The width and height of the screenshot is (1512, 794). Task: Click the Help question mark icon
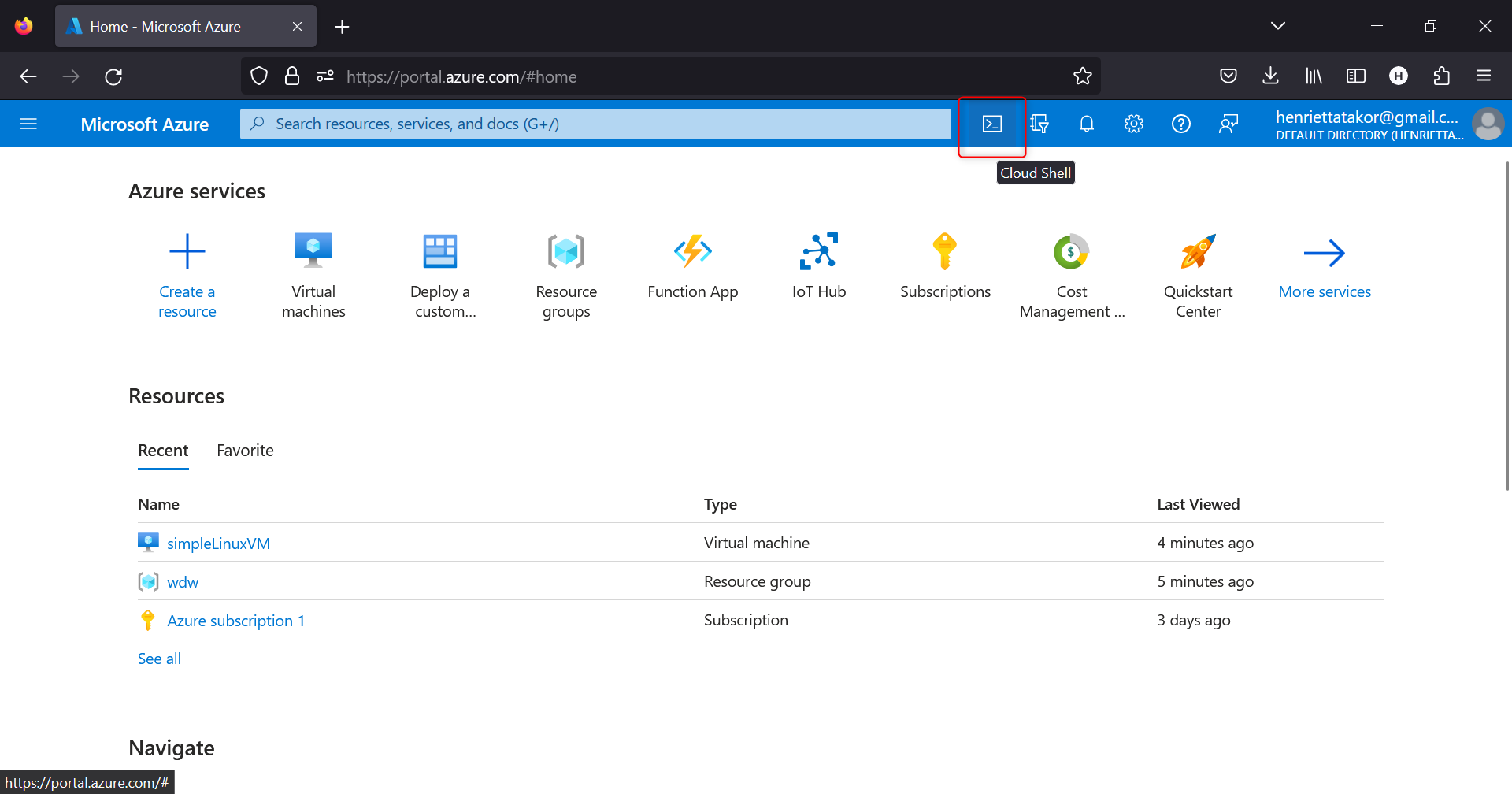1181,124
